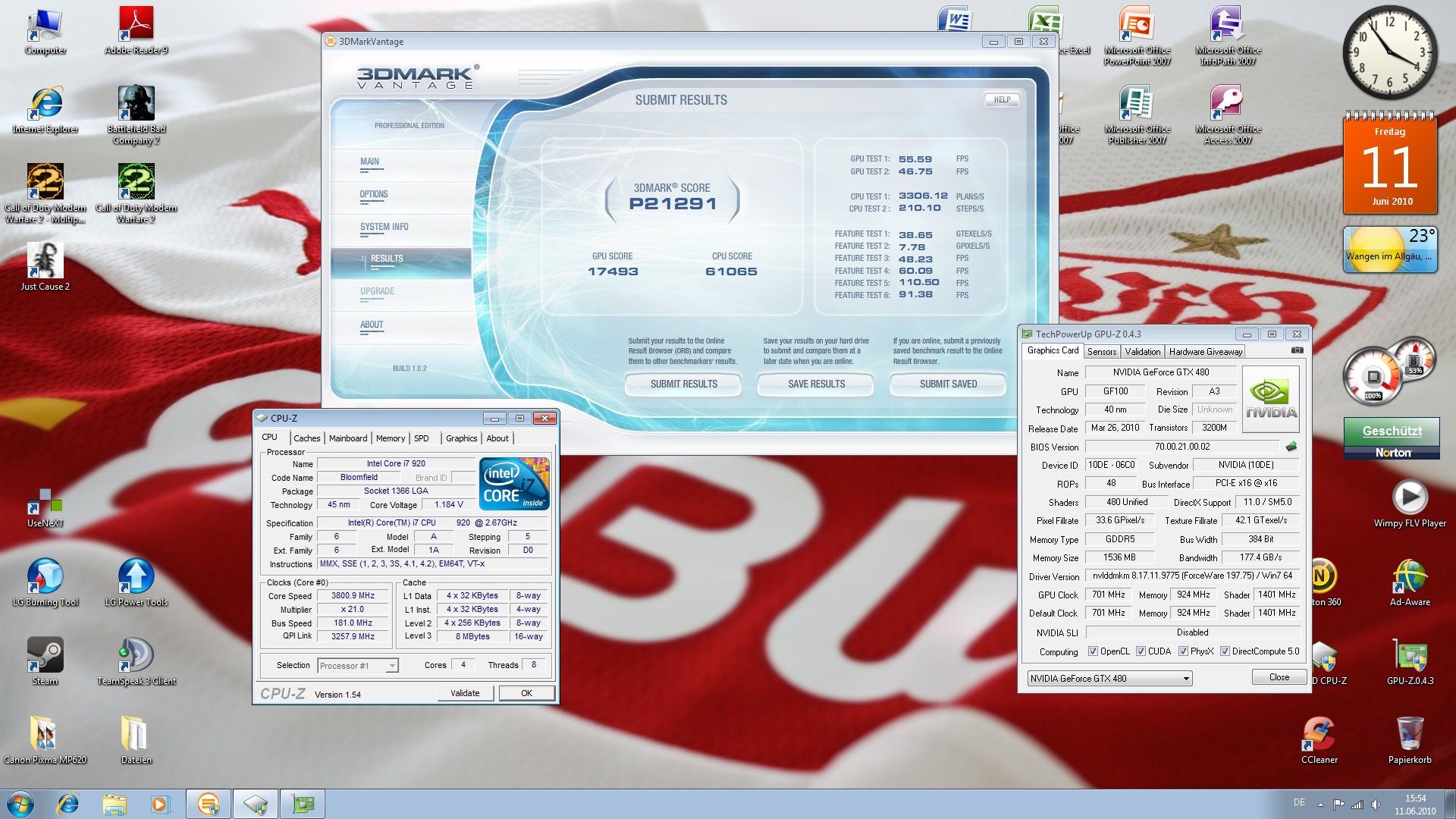Viewport: 1456px width, 819px height.
Task: Switch to the Sensors tab in GPU-Z
Action: click(1102, 352)
